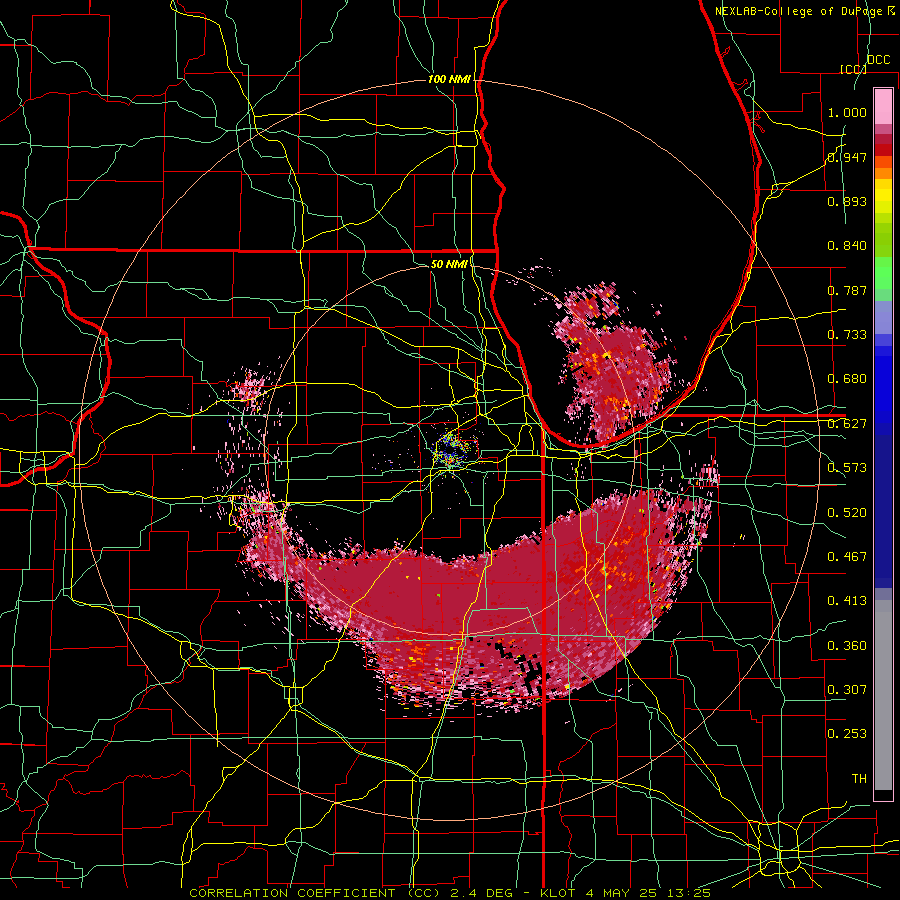This screenshot has height=900, width=900.
Task: Click the 0.413 scale value
Action: (x=847, y=601)
